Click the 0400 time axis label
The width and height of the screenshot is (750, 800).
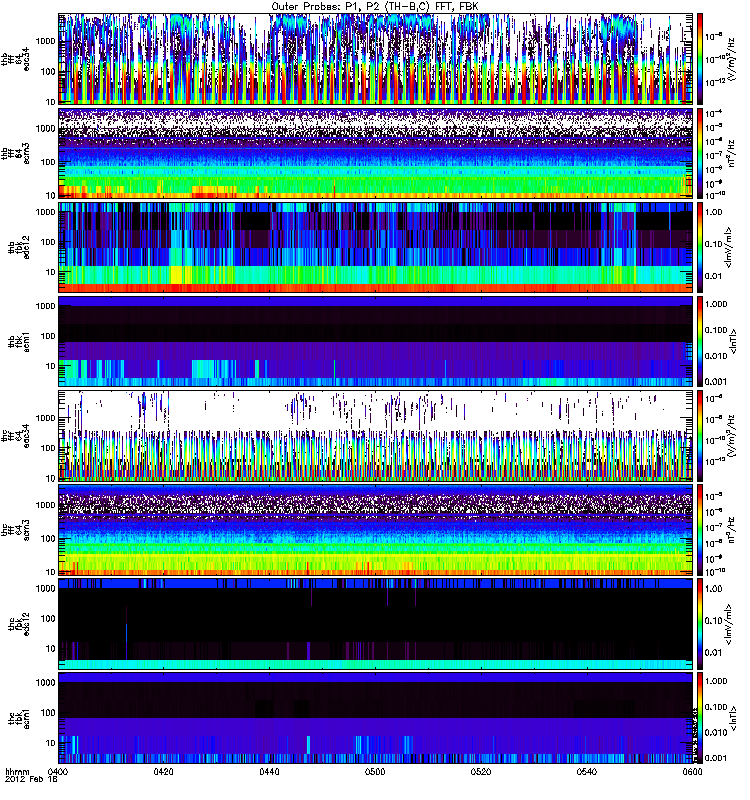coord(60,773)
